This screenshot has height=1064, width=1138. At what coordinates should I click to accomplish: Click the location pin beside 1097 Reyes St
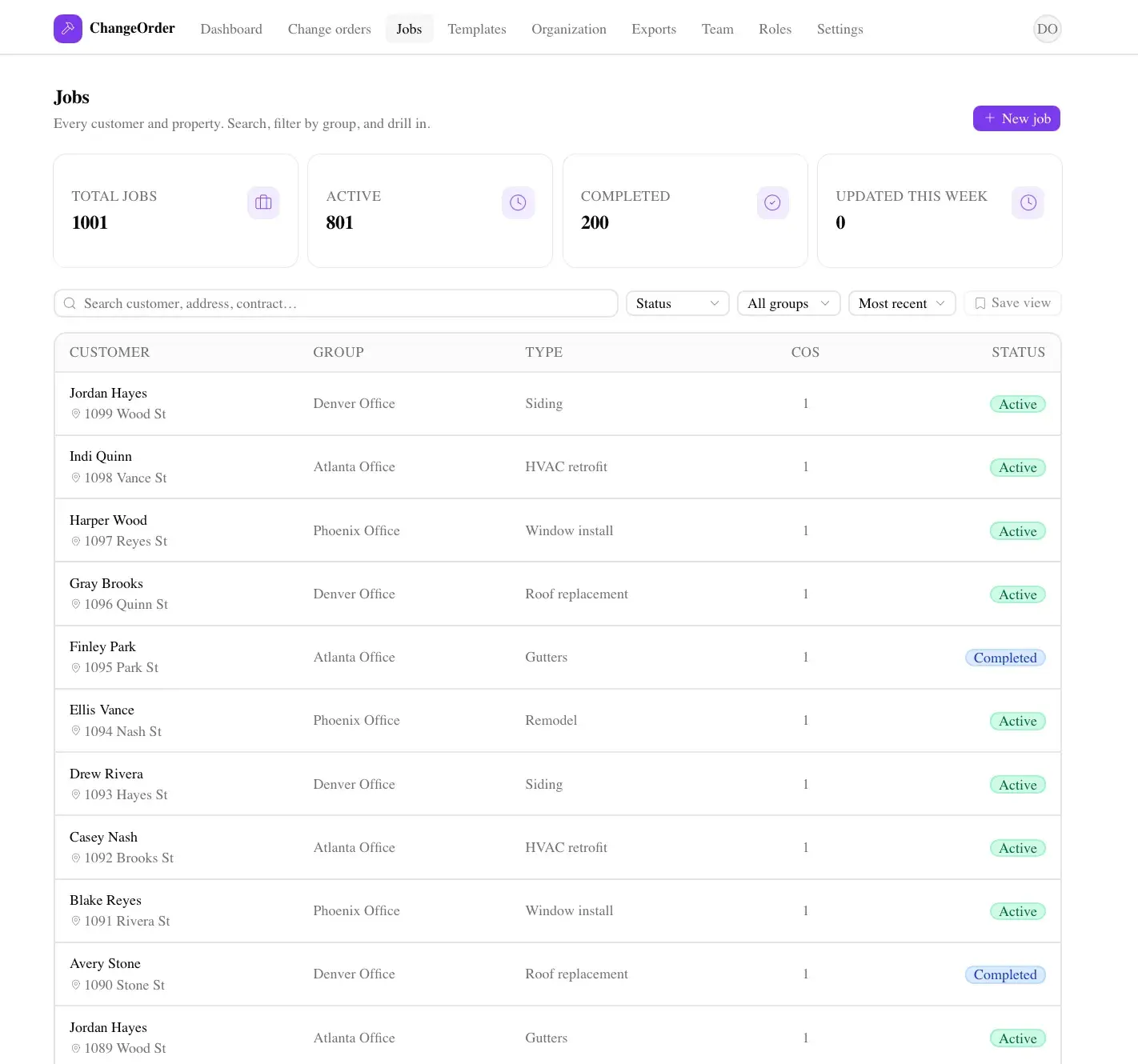(x=76, y=541)
